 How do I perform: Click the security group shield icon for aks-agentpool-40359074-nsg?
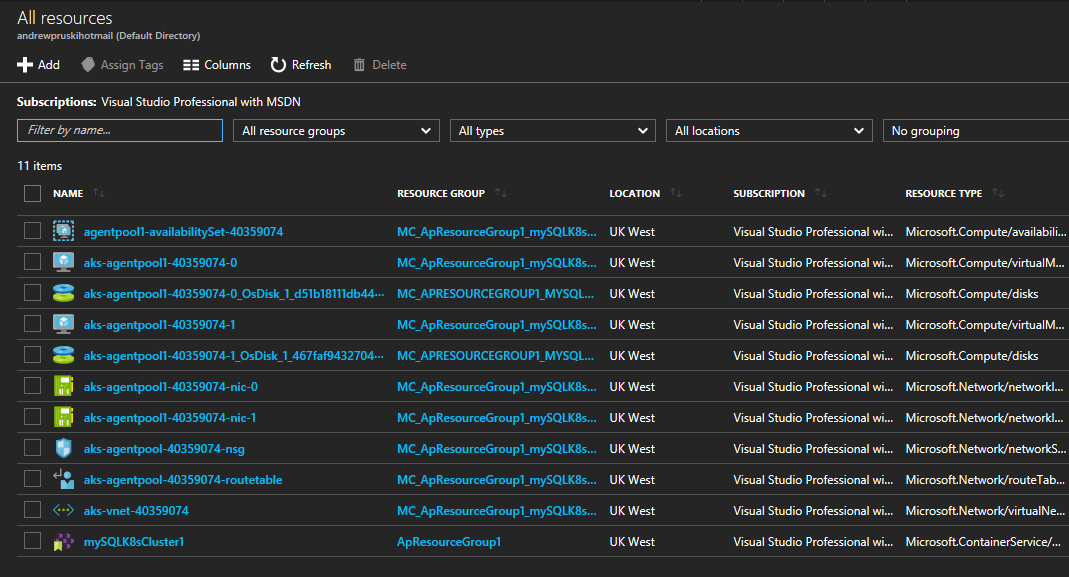63,448
